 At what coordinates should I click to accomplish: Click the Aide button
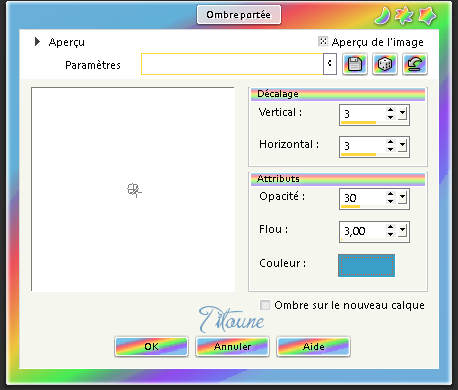tap(313, 347)
